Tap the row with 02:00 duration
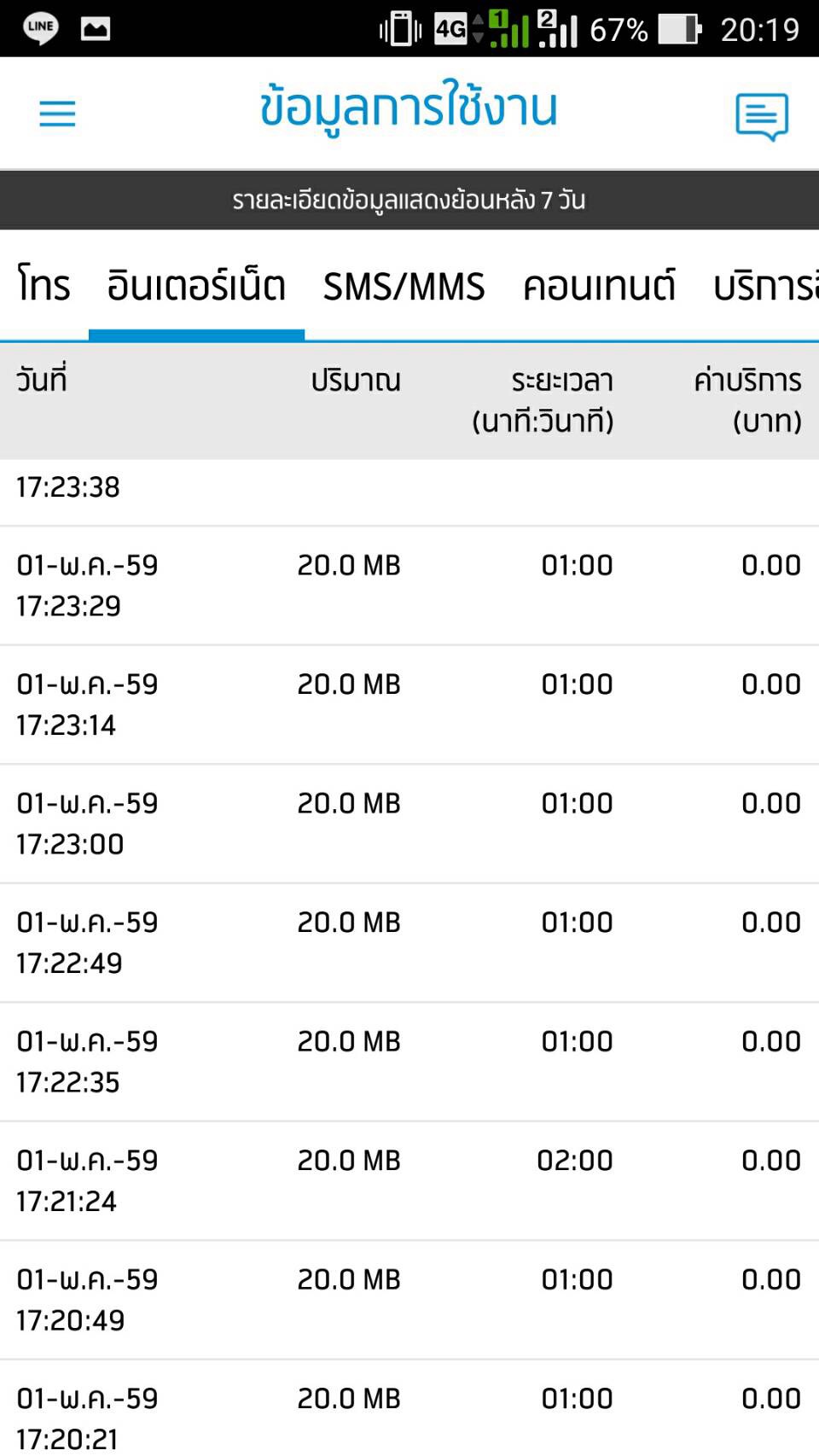819x1456 pixels. [409, 1180]
